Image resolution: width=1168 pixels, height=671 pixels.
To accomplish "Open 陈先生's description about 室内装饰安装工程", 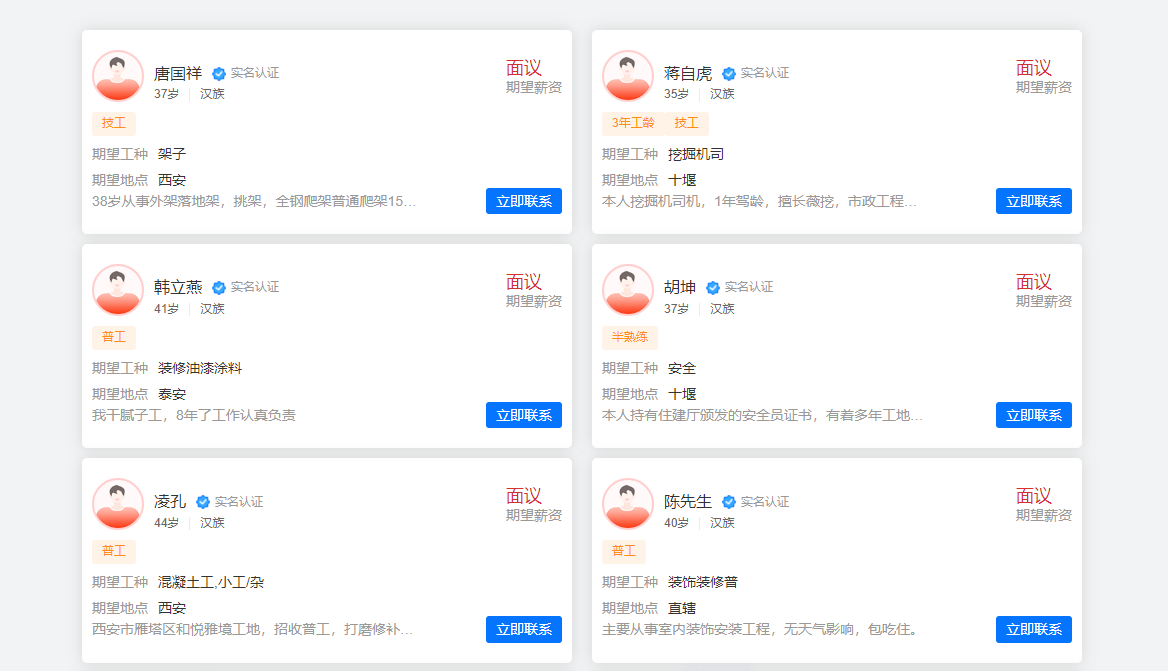I will coord(760,629).
